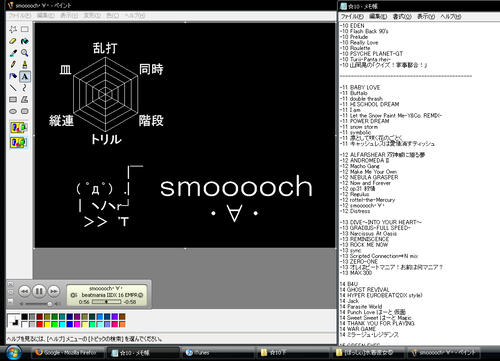Screen dimensions: 500x361
Task: Choose the opaque text background option
Action: coord(19,128)
